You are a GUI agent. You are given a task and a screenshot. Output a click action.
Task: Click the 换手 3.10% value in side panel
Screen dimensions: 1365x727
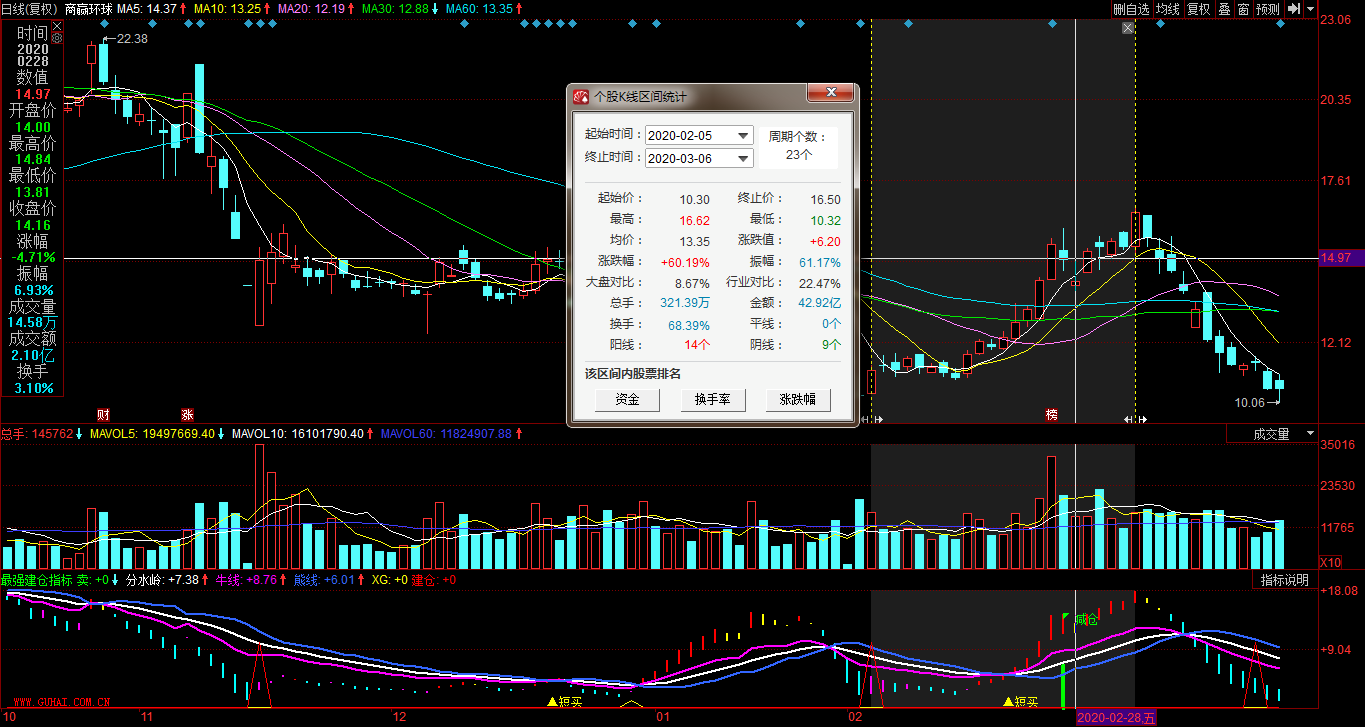(x=32, y=388)
